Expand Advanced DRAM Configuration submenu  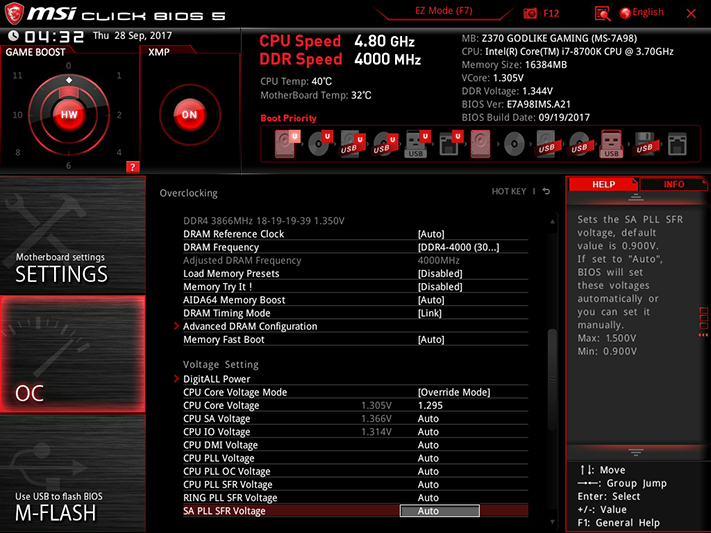250,326
